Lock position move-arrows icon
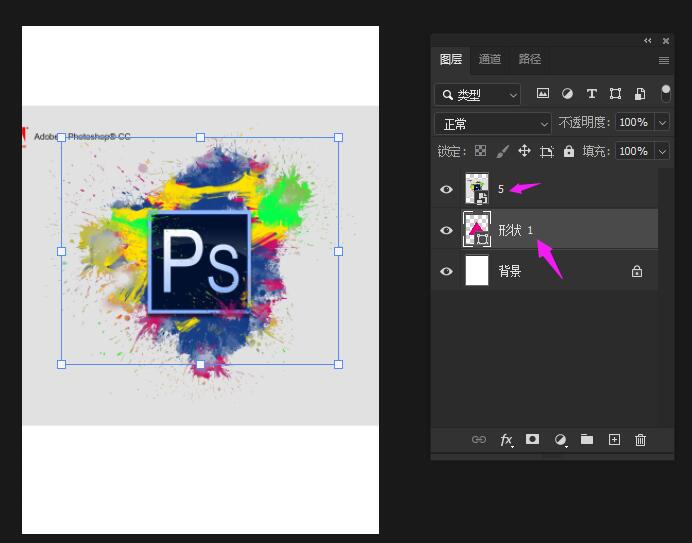 [x=524, y=151]
